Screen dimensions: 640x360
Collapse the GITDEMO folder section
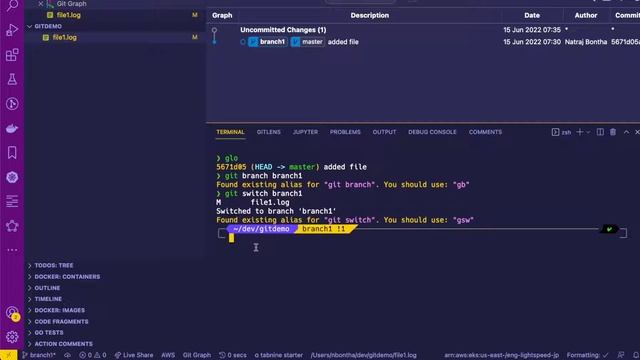pyautogui.click(x=48, y=26)
